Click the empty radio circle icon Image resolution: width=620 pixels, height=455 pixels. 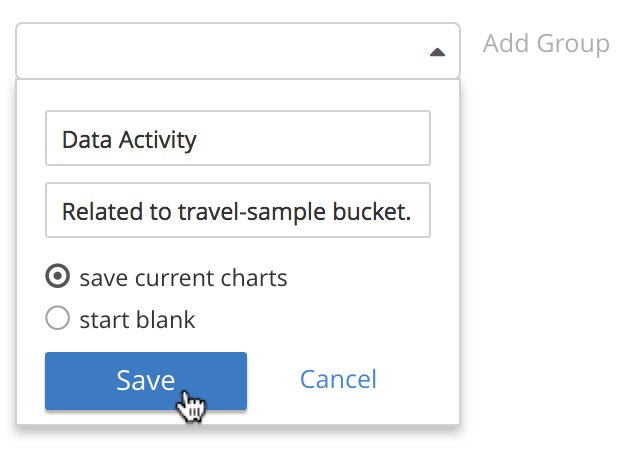58,319
